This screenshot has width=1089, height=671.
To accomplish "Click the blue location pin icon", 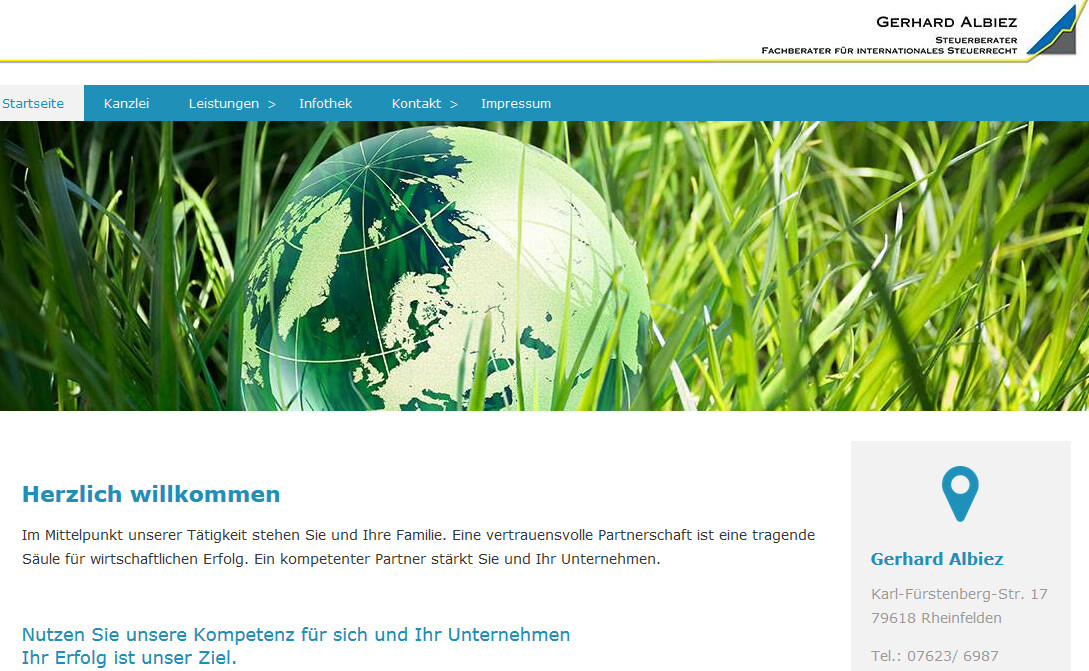I will coord(960,493).
